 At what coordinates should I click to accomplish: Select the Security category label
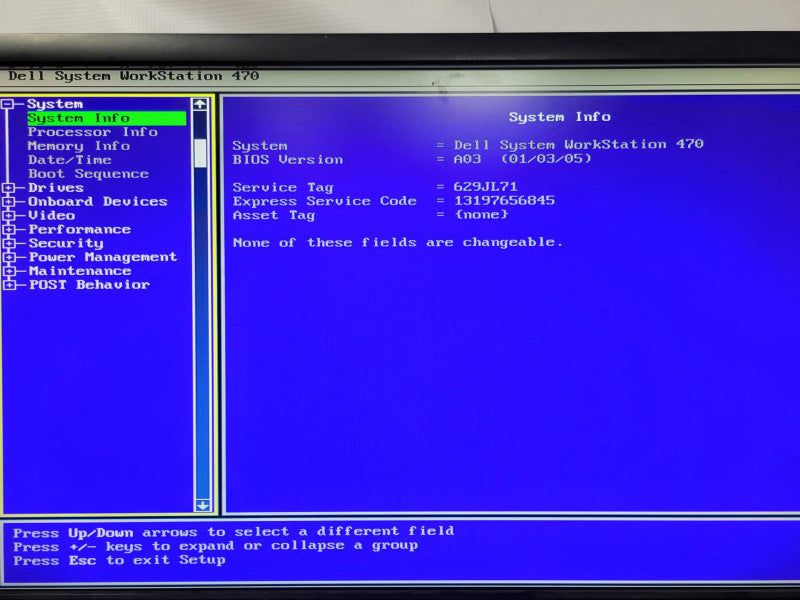pos(66,243)
